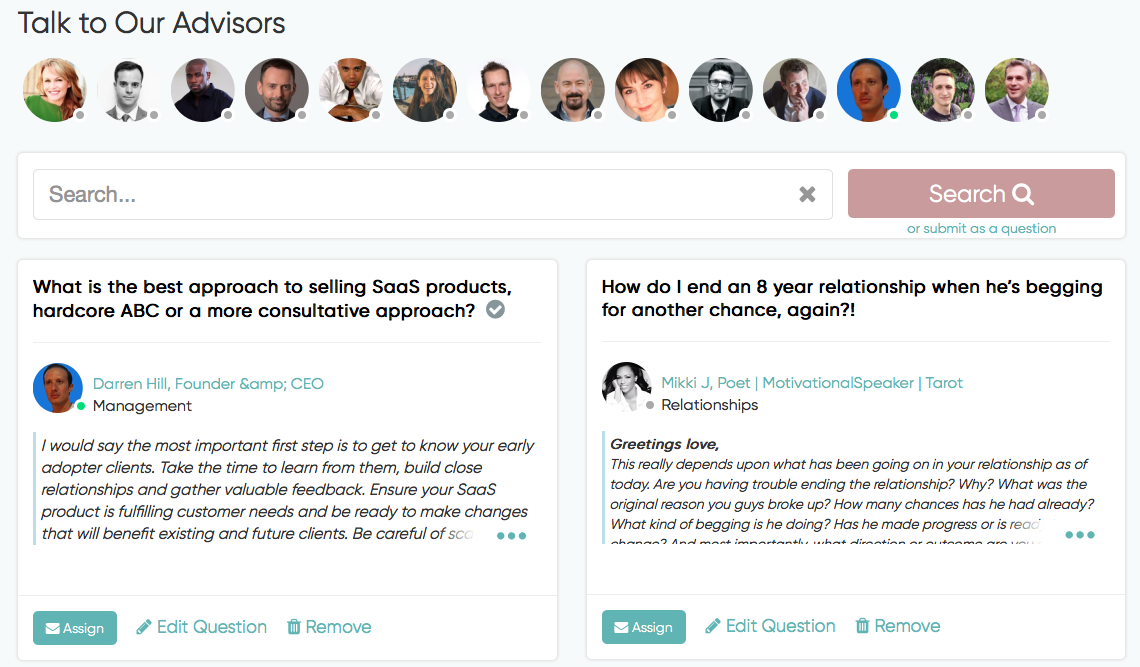Remove the SaaS products question
Image resolution: width=1140 pixels, height=667 pixels.
pyautogui.click(x=329, y=627)
